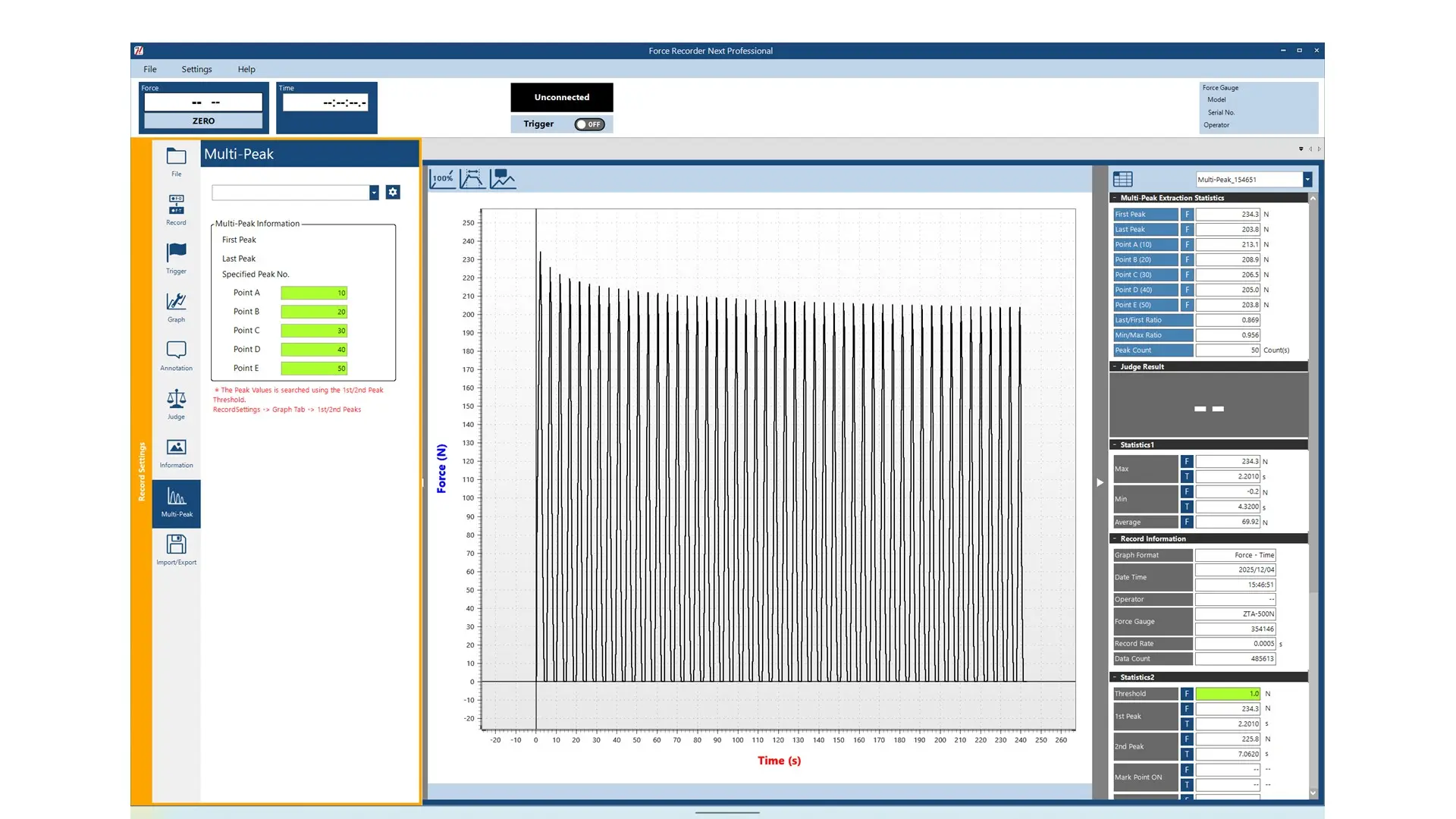Toggle the T button for Max time
Viewport: 1456px width, 819px height.
[x=1187, y=476]
